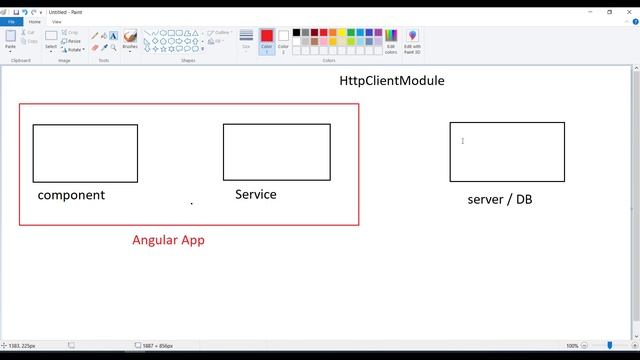Select the Color picker eyedropper tool

point(104,48)
